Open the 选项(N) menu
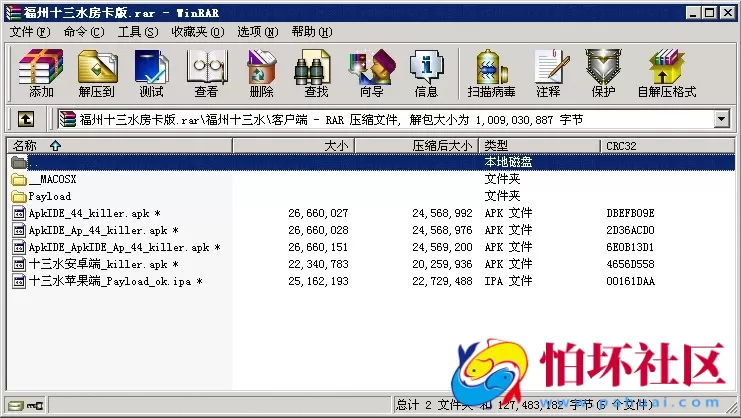Screen dimensions: 741x418 258,32
